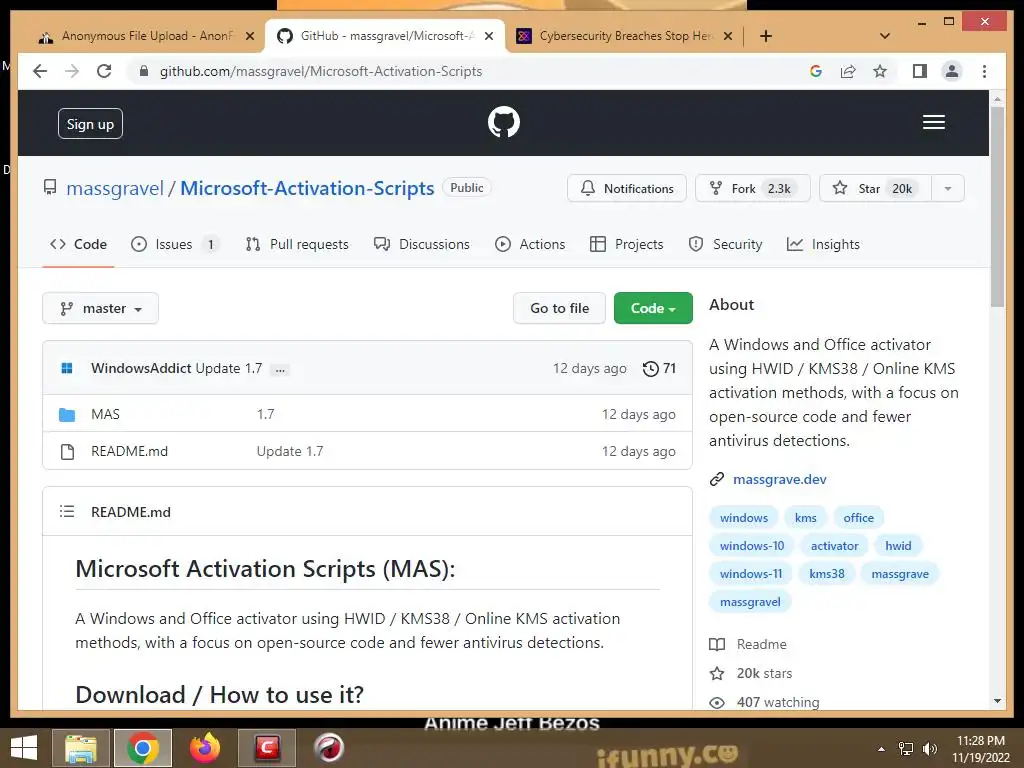
Task: Go to the Projects tab
Action: click(x=626, y=244)
